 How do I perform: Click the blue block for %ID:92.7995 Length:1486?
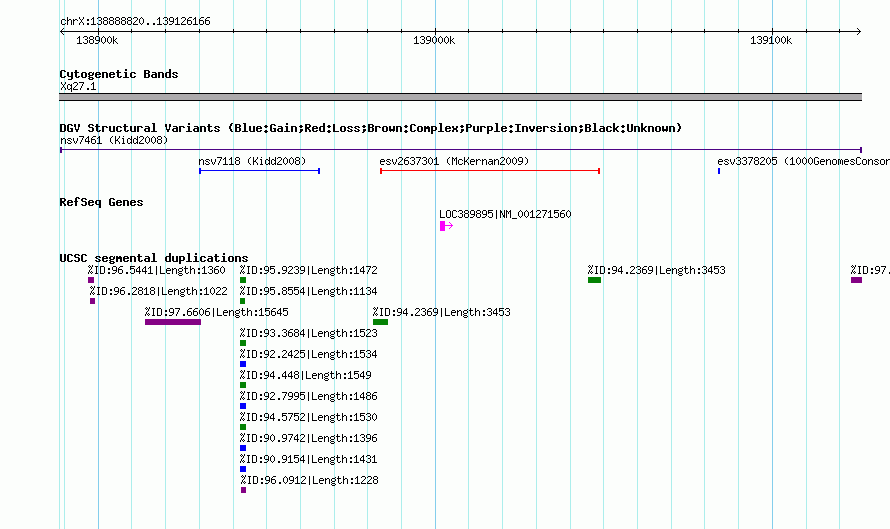pos(243,406)
